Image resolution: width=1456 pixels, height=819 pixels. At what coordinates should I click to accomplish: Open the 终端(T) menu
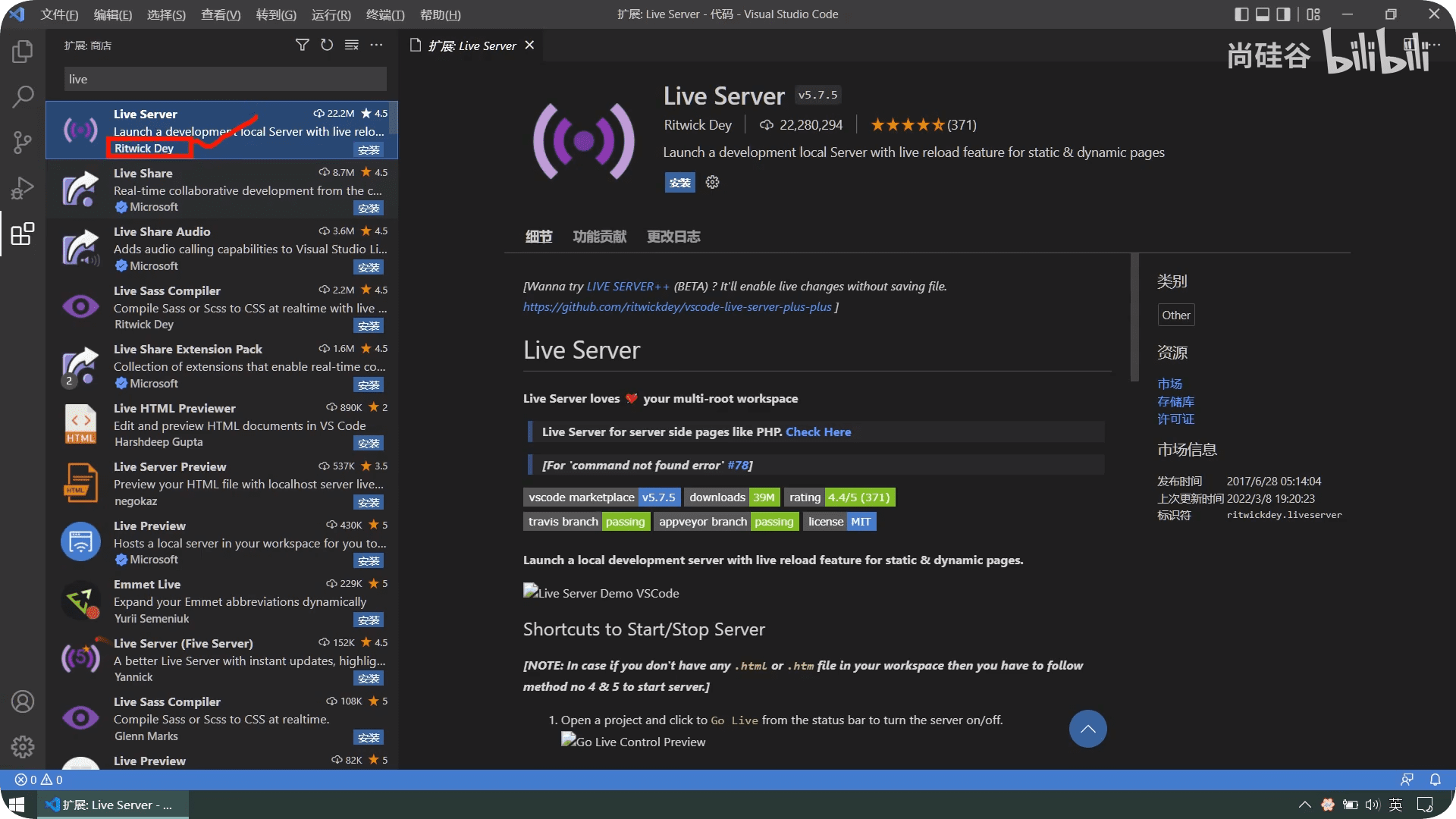[x=385, y=14]
